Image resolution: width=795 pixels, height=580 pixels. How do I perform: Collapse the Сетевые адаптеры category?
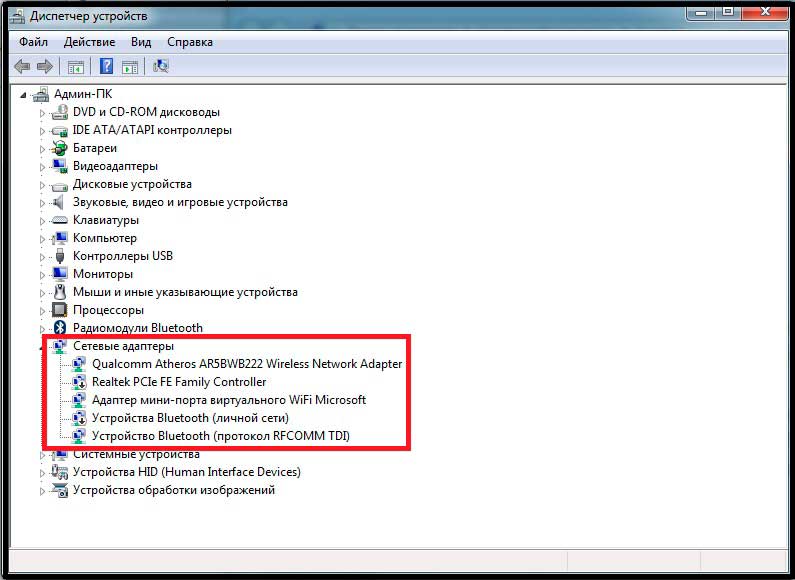tap(43, 346)
